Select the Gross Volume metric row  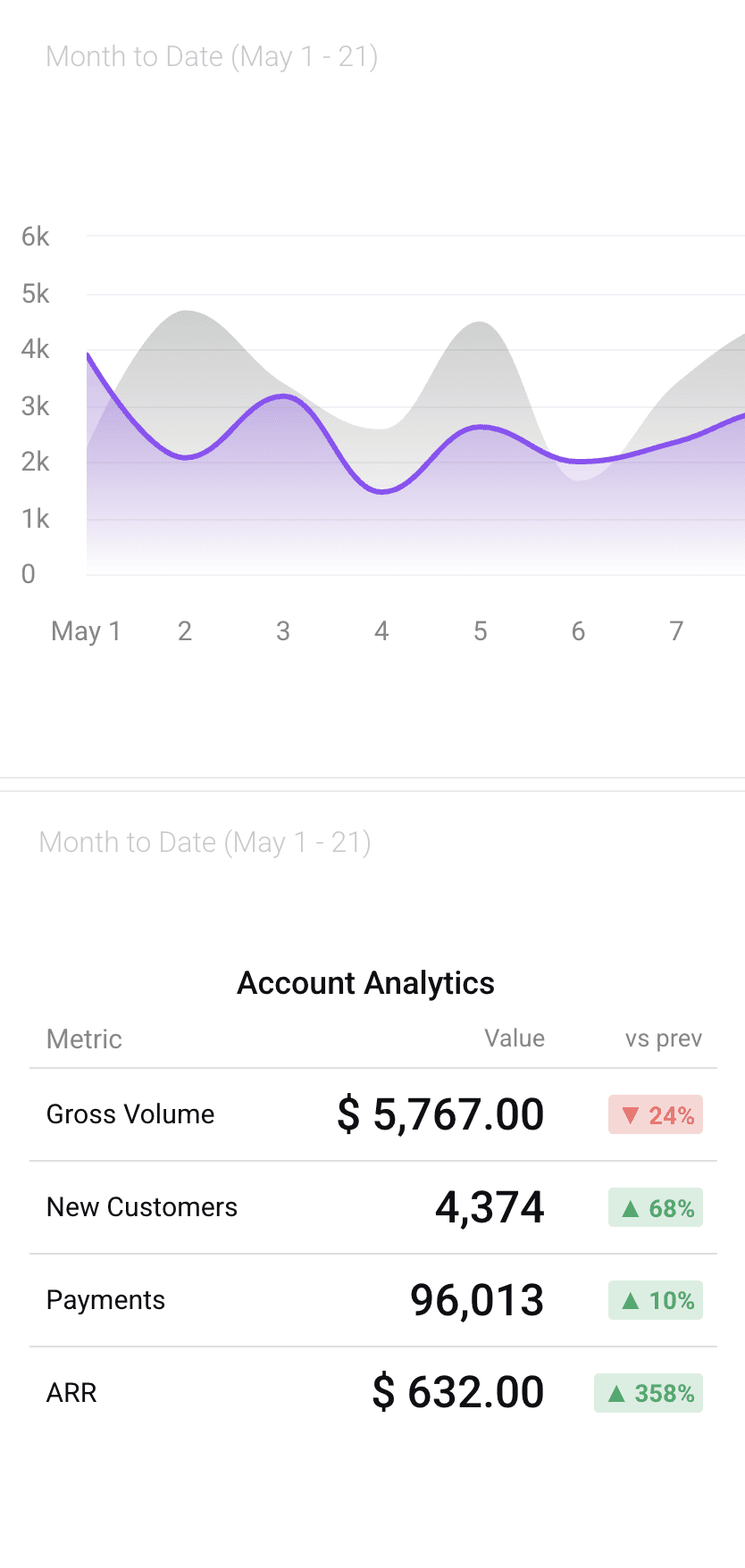(x=373, y=1114)
